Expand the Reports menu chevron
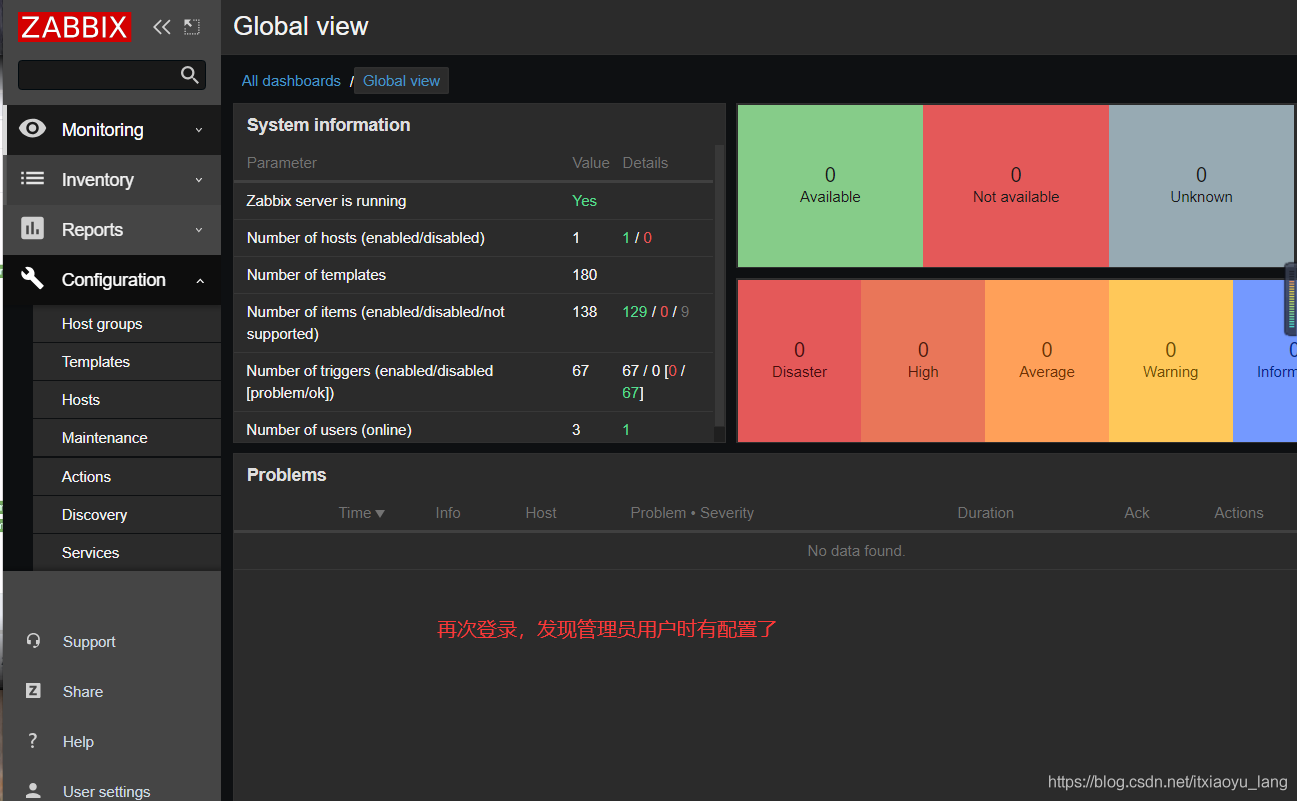 click(199, 230)
